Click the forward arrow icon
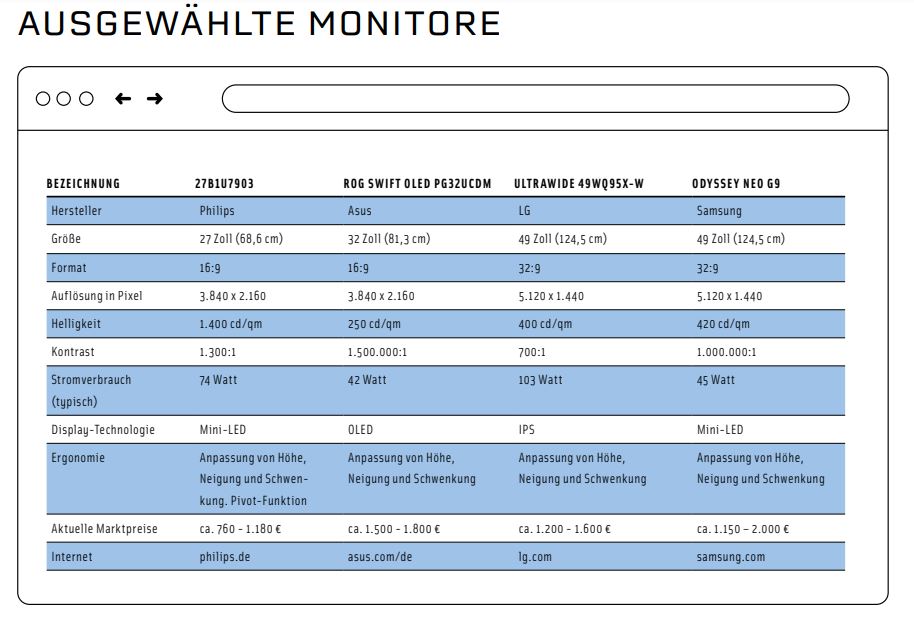914x617 pixels. [154, 99]
